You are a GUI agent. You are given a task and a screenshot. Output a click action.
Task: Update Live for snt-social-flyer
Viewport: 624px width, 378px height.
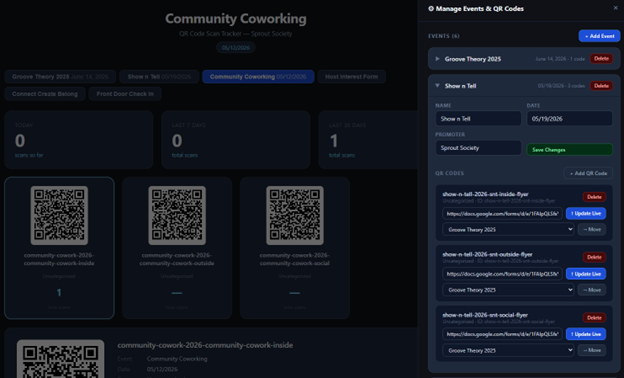(x=586, y=334)
